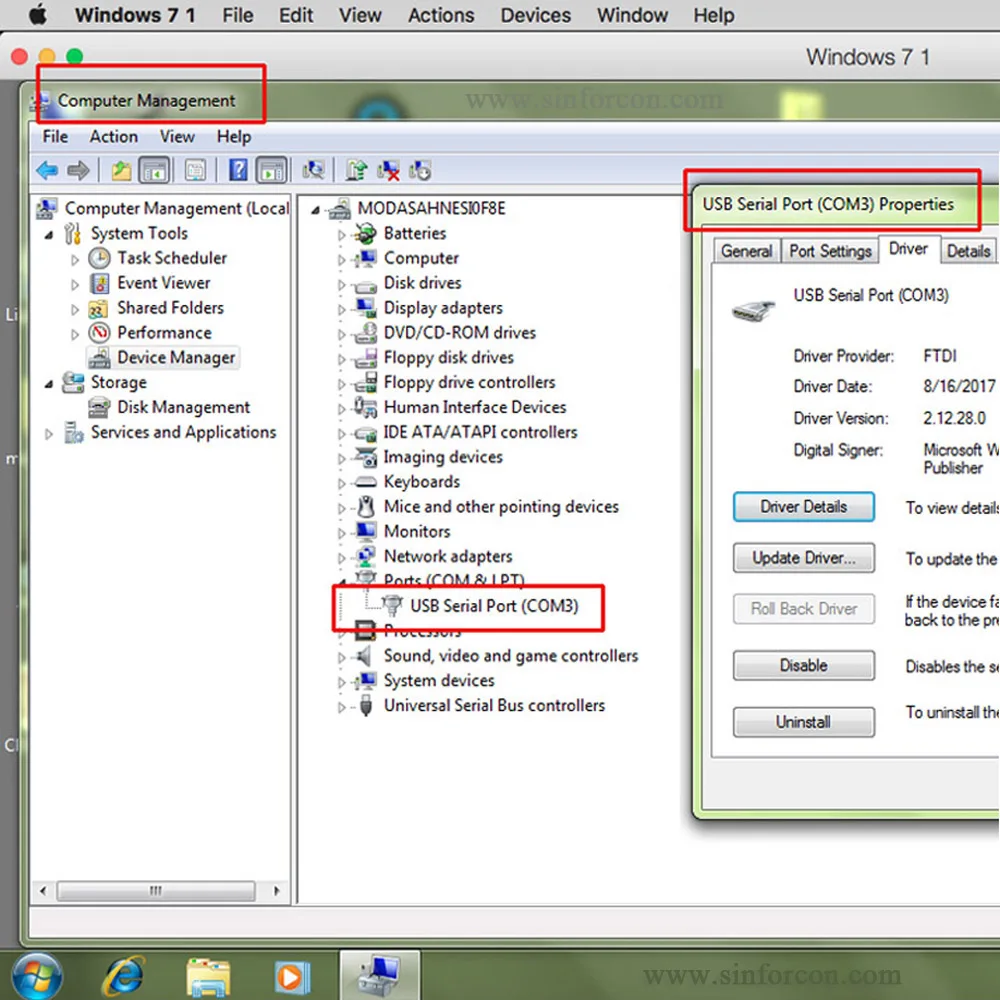Open the Action menu
The image size is (1000, 1000).
point(113,137)
